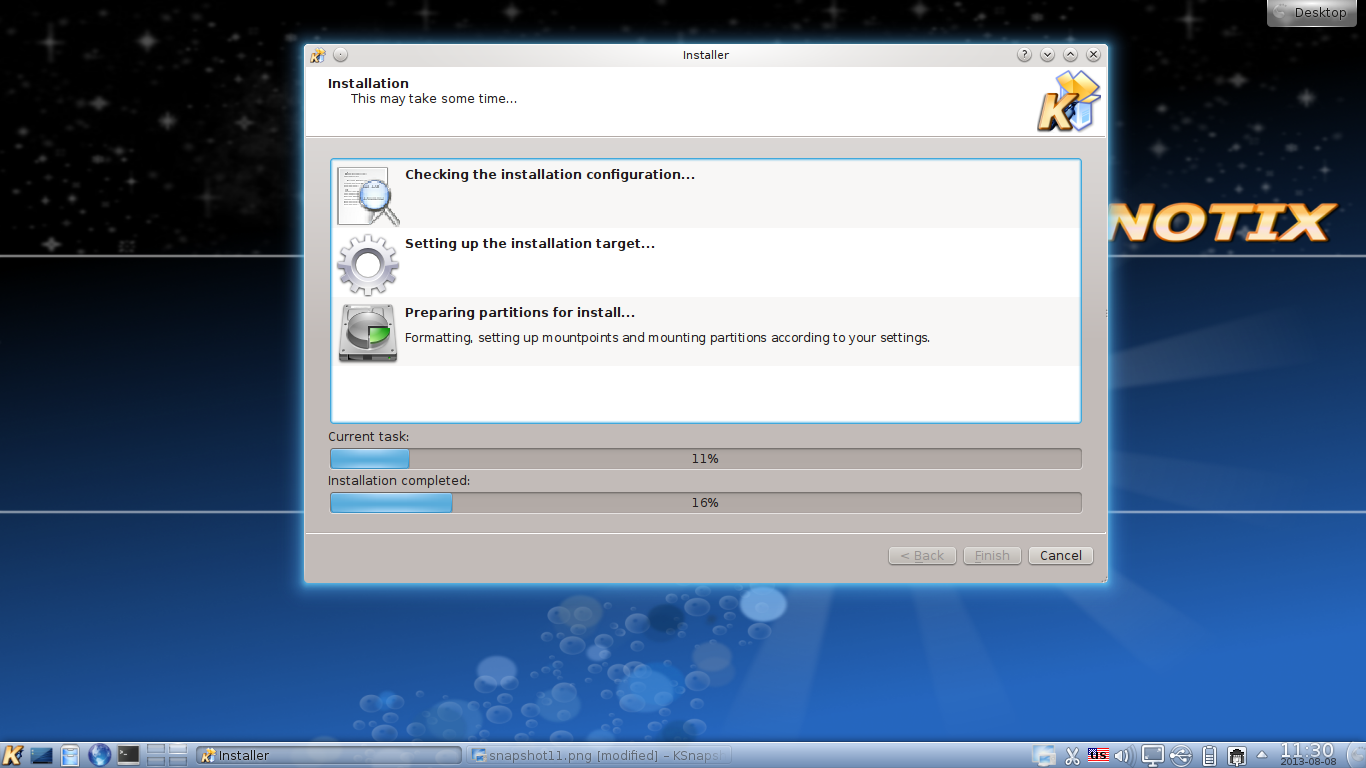This screenshot has width=1366, height=768.
Task: Toggle keep-window-below on the Installer titlebar
Action: [1047, 55]
